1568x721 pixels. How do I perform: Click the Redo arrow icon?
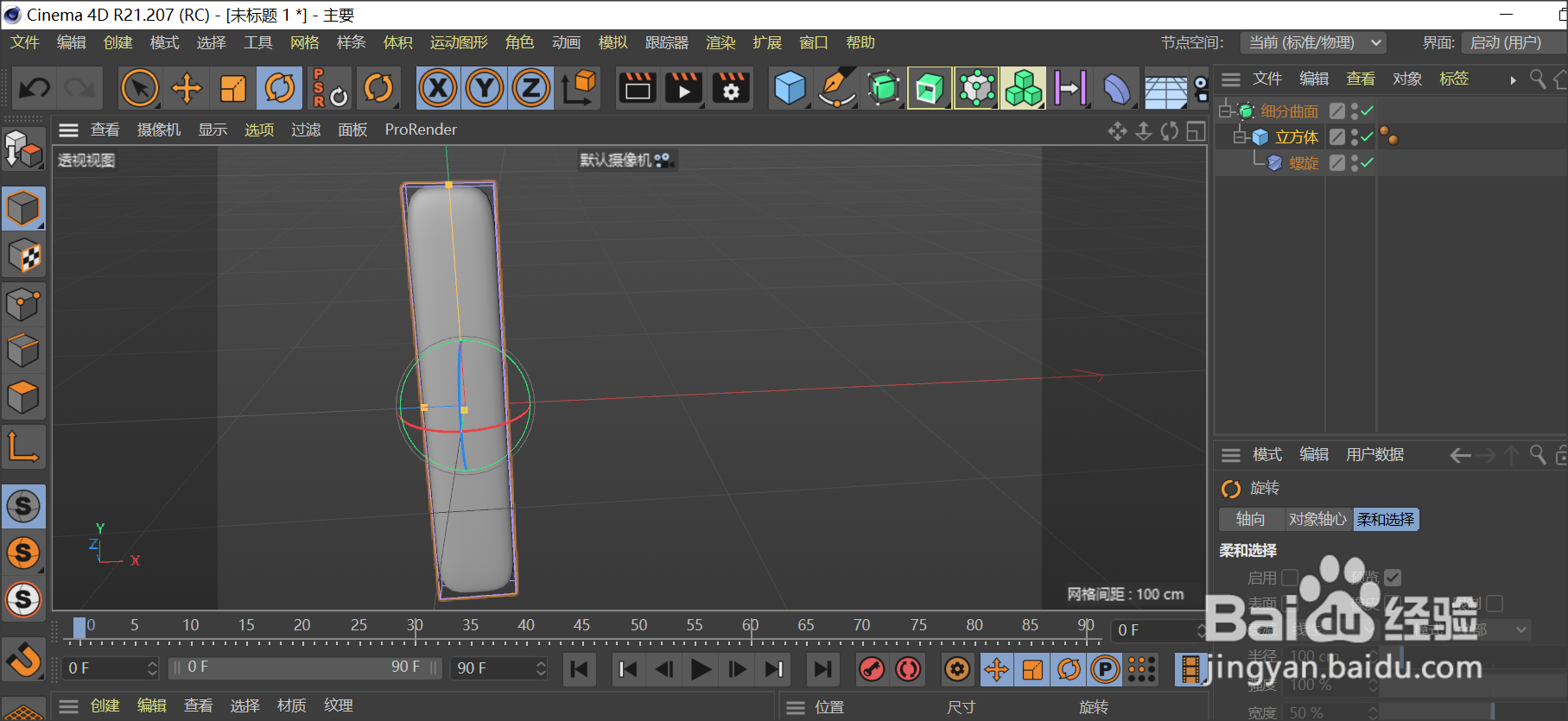[x=80, y=88]
